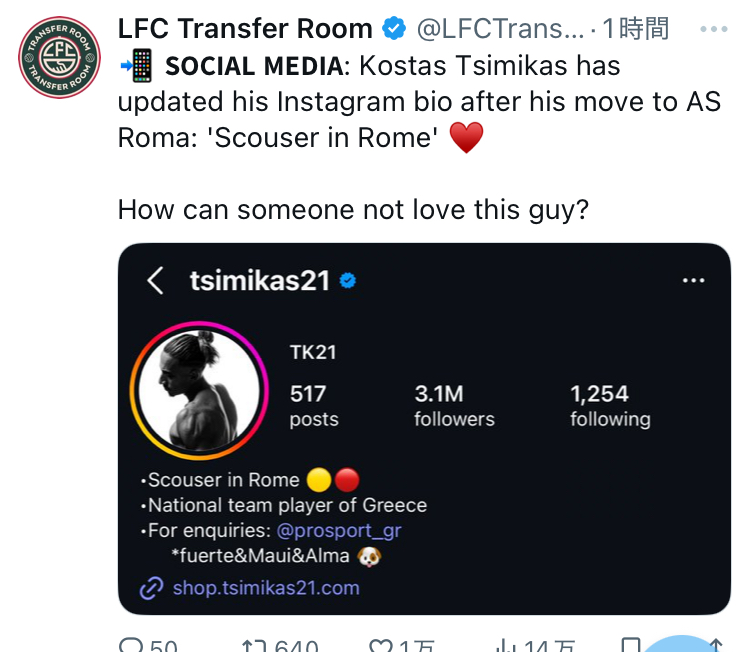Viewport: 750px width, 652px height.
Task: Open the 3.1M followers list
Action: coord(453,406)
